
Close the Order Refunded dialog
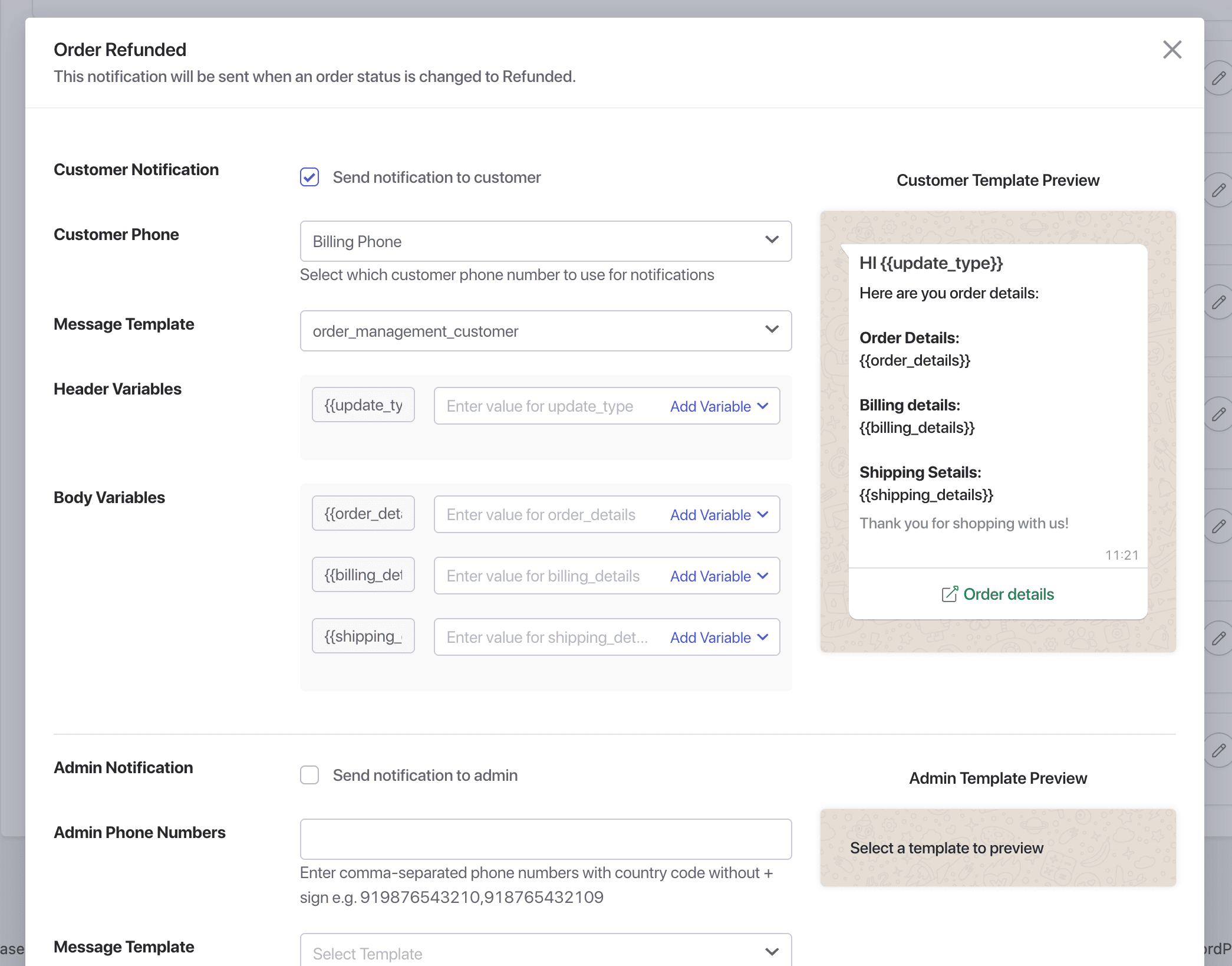click(1172, 50)
